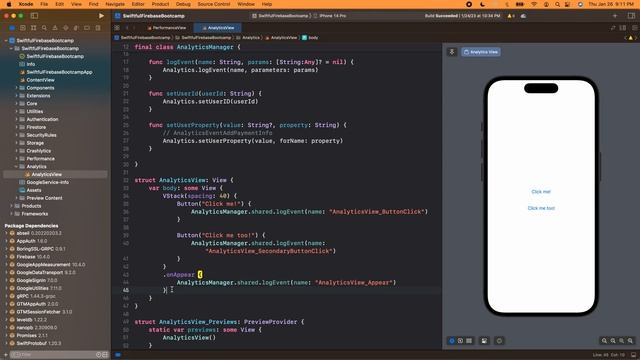Click the cloud status icon in toolbar
Image resolution: width=640 pixels, height=360 pixels.
[x=523, y=16]
